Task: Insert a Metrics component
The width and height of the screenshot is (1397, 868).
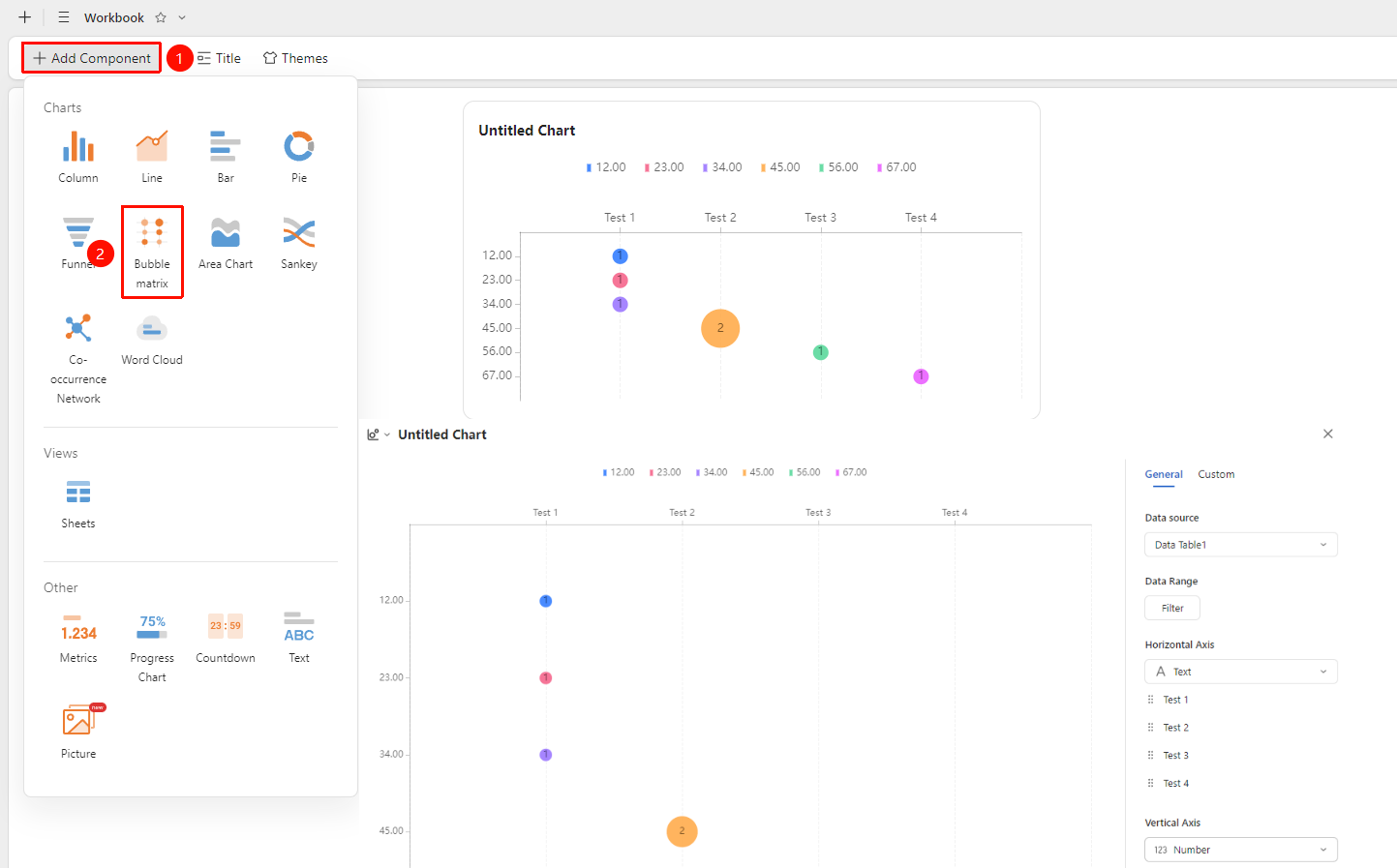Action: pos(78,638)
